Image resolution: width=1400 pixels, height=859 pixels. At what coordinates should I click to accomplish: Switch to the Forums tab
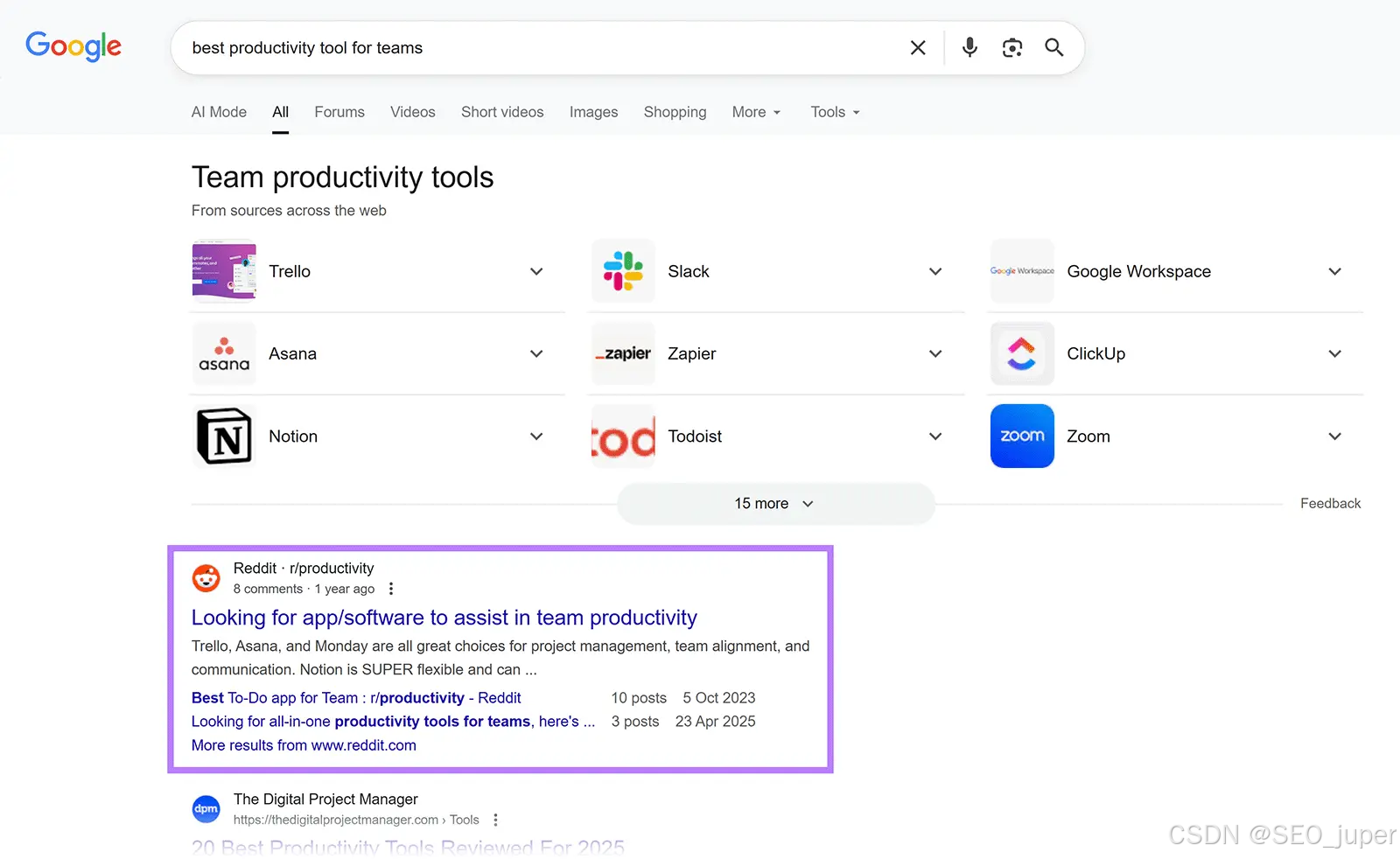click(339, 112)
